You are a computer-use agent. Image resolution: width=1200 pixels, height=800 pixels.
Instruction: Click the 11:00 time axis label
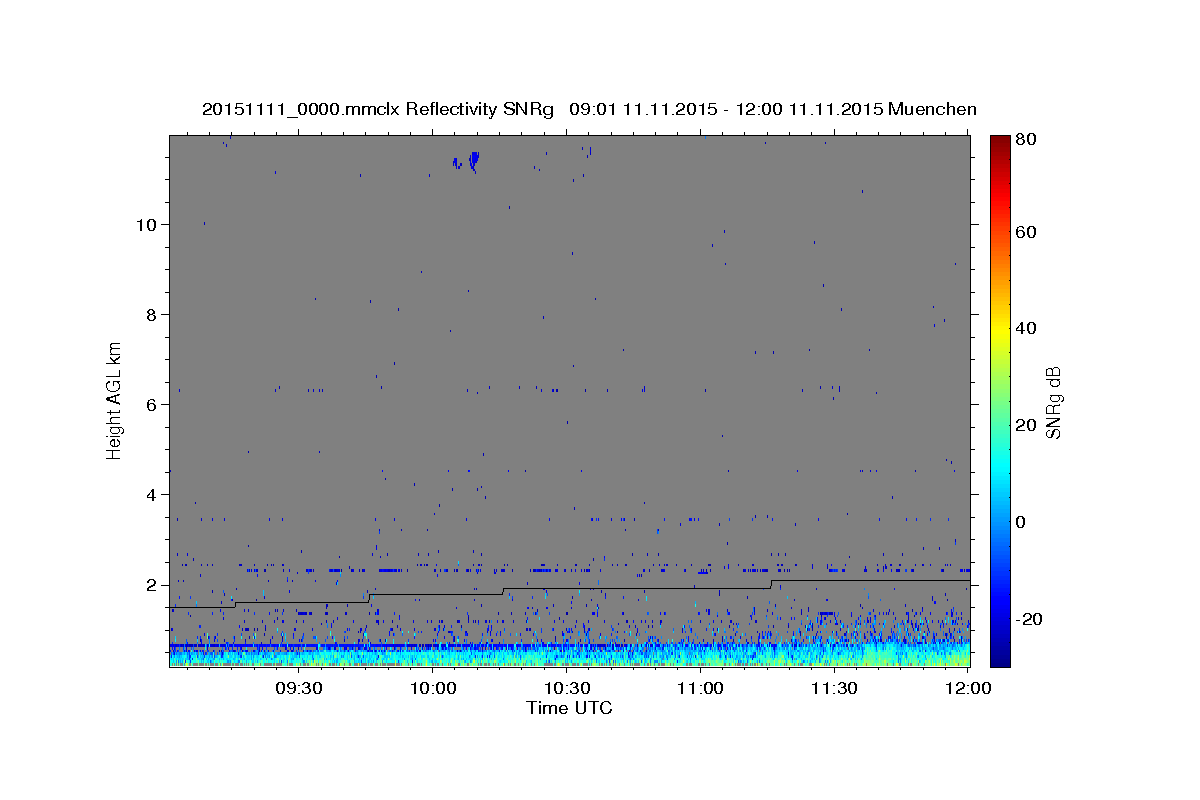point(700,689)
